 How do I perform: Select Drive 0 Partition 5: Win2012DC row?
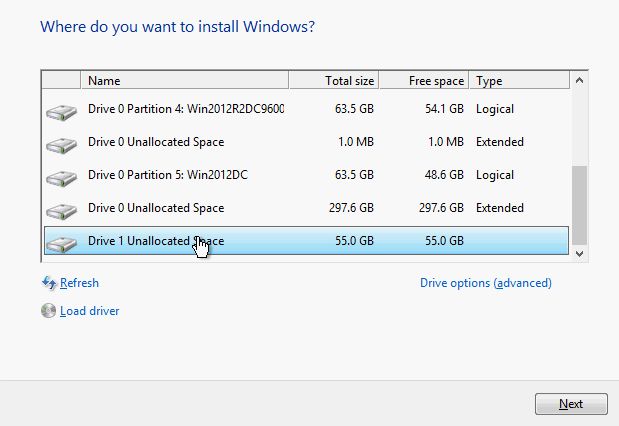click(168, 175)
